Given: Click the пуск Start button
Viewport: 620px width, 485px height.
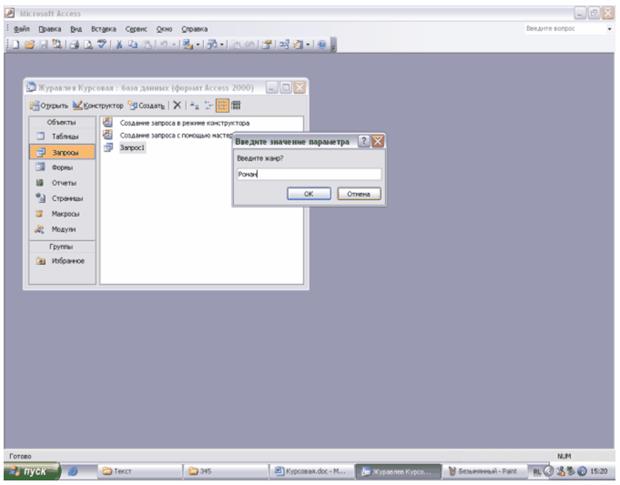Looking at the screenshot, I should [32, 471].
